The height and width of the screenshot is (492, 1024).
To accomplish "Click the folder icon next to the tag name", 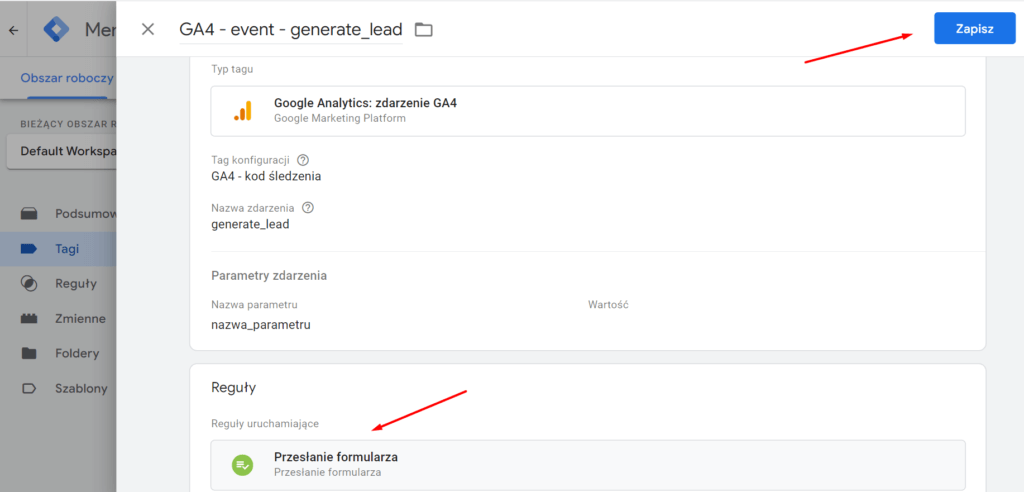I will [424, 29].
